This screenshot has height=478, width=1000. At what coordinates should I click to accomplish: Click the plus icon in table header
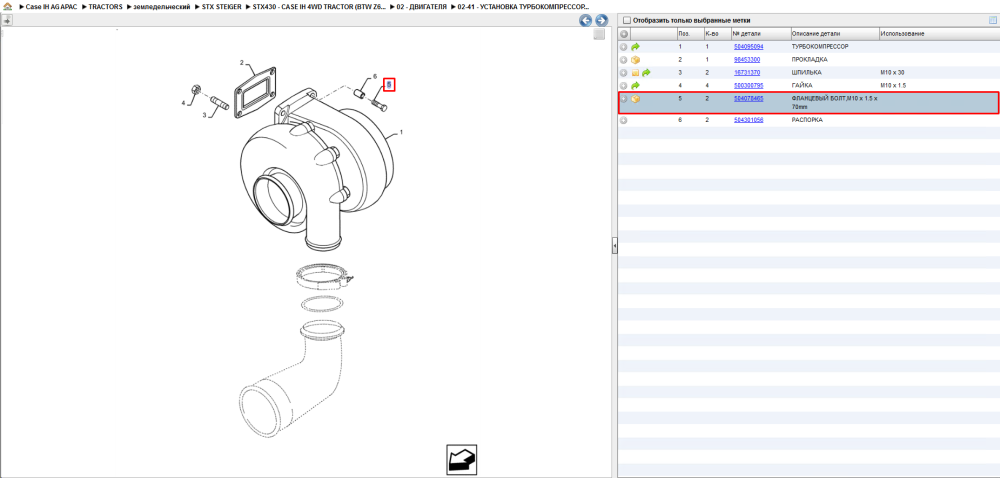[x=624, y=34]
